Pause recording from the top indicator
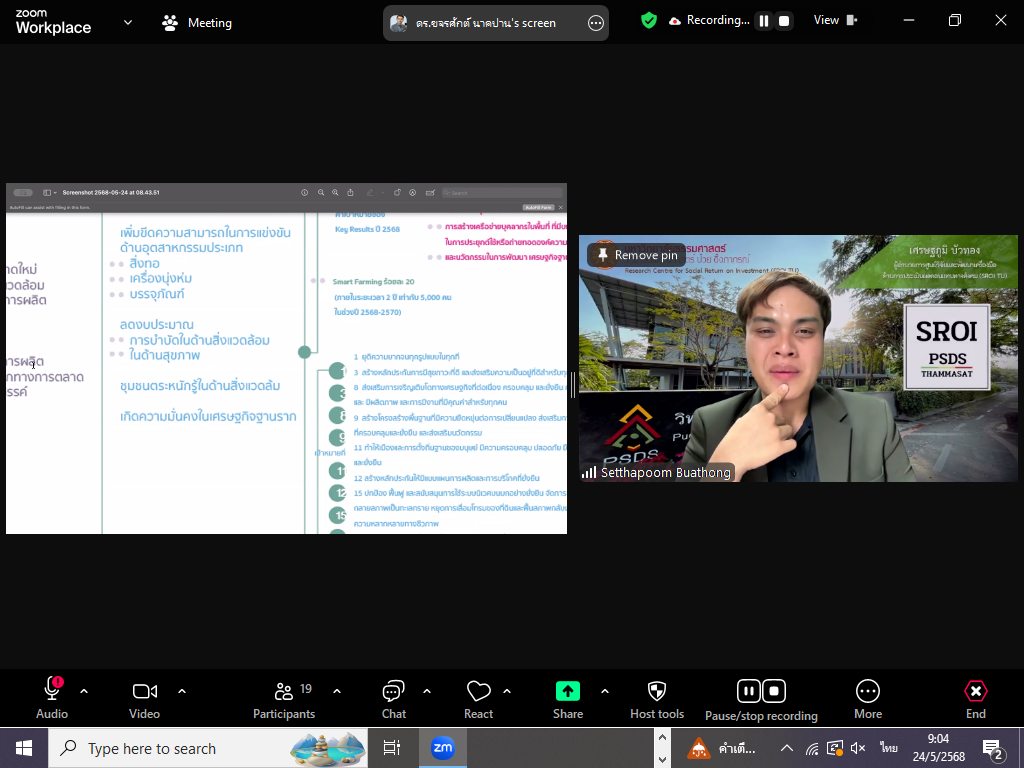The height and width of the screenshot is (768, 1024). 763,21
